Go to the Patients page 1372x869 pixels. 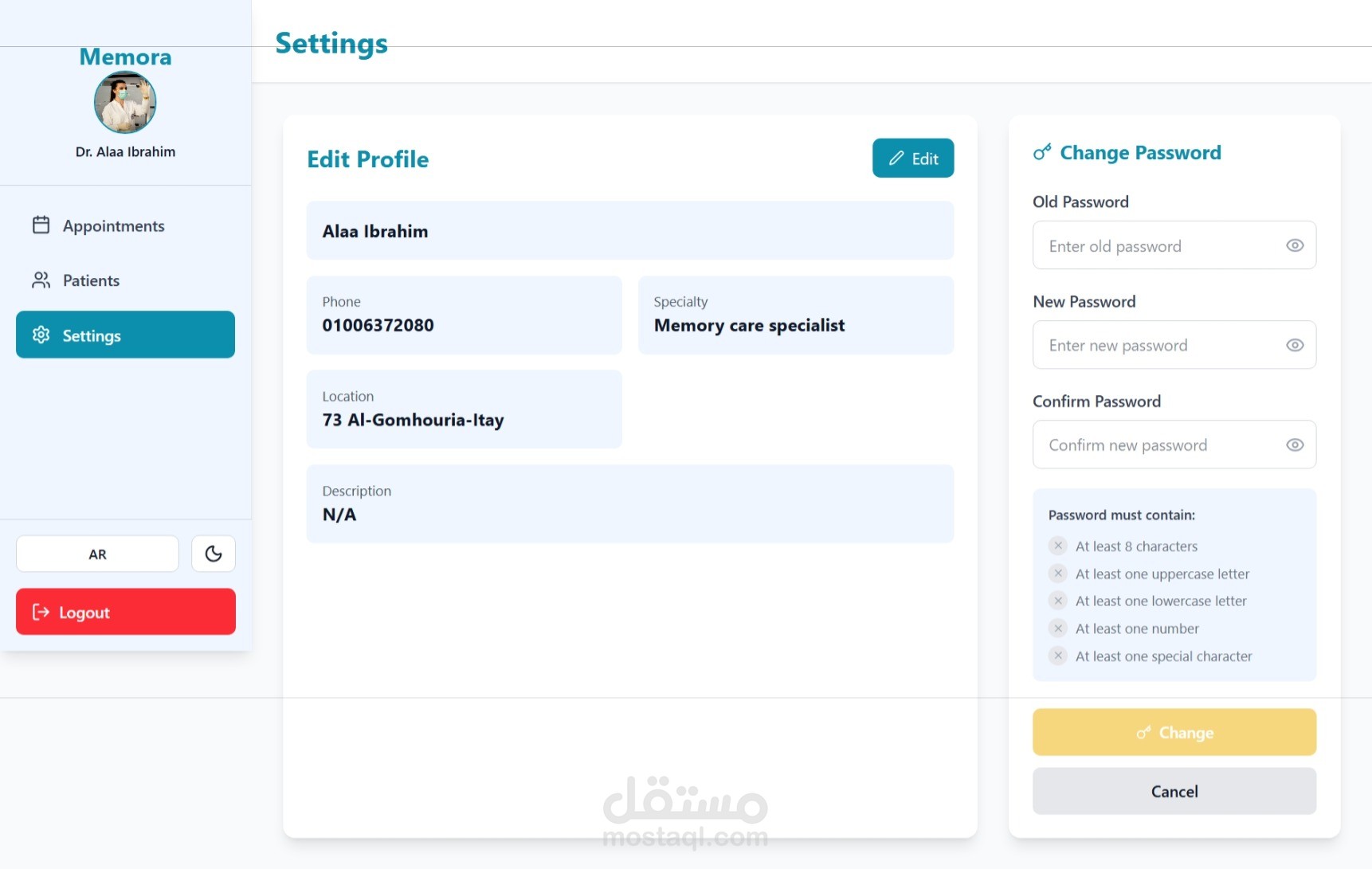click(91, 280)
